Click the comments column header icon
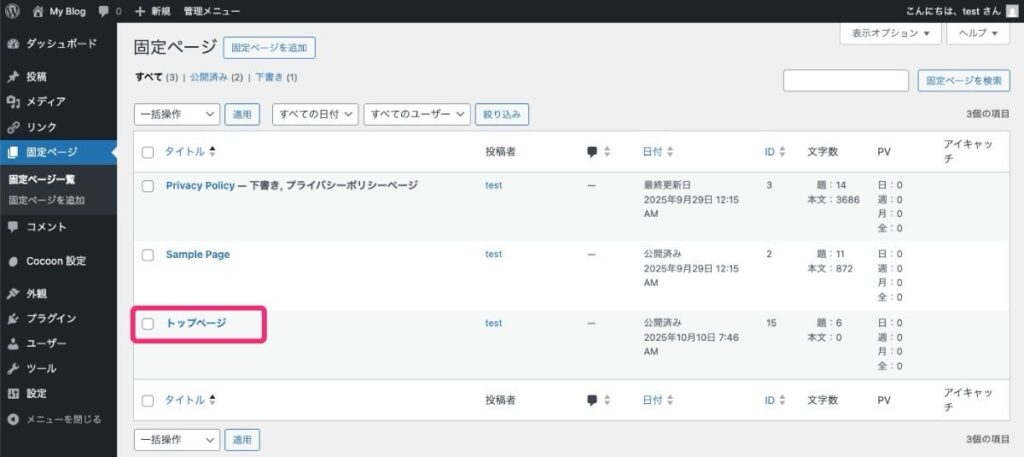Viewport: 1024px width, 457px height. coord(592,152)
